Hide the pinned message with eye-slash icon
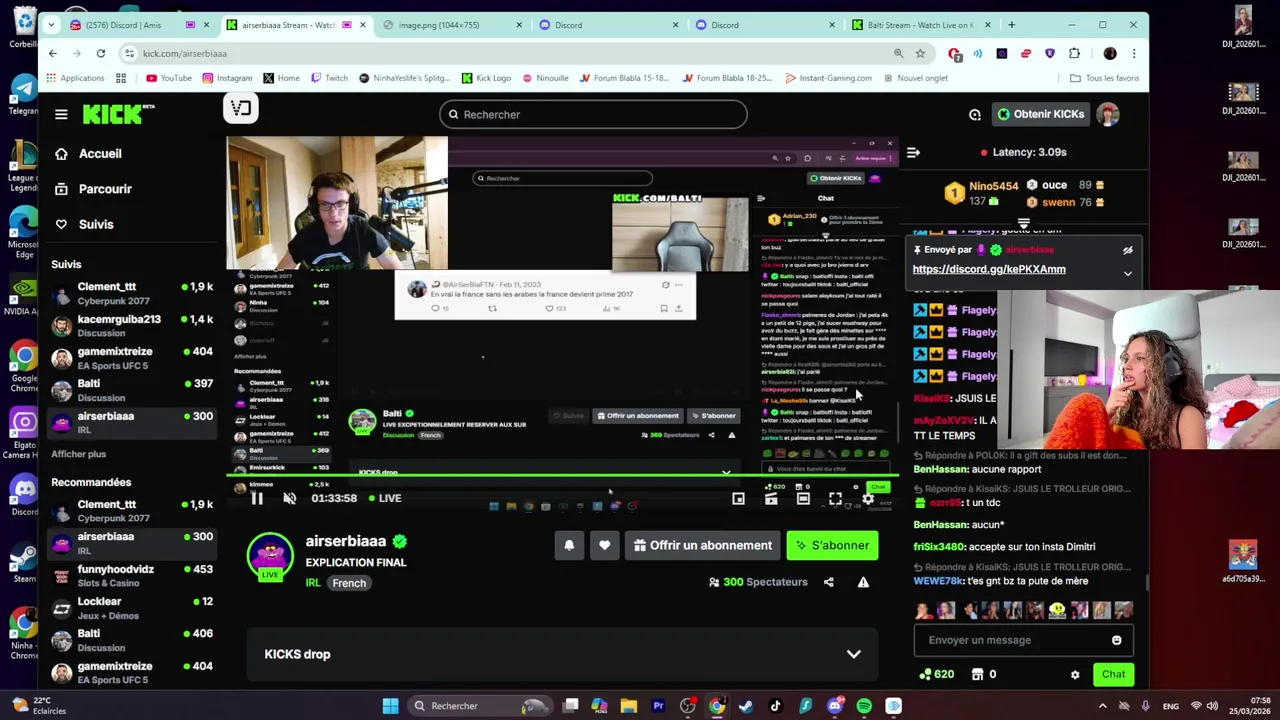The width and height of the screenshot is (1280, 720). tap(1128, 250)
